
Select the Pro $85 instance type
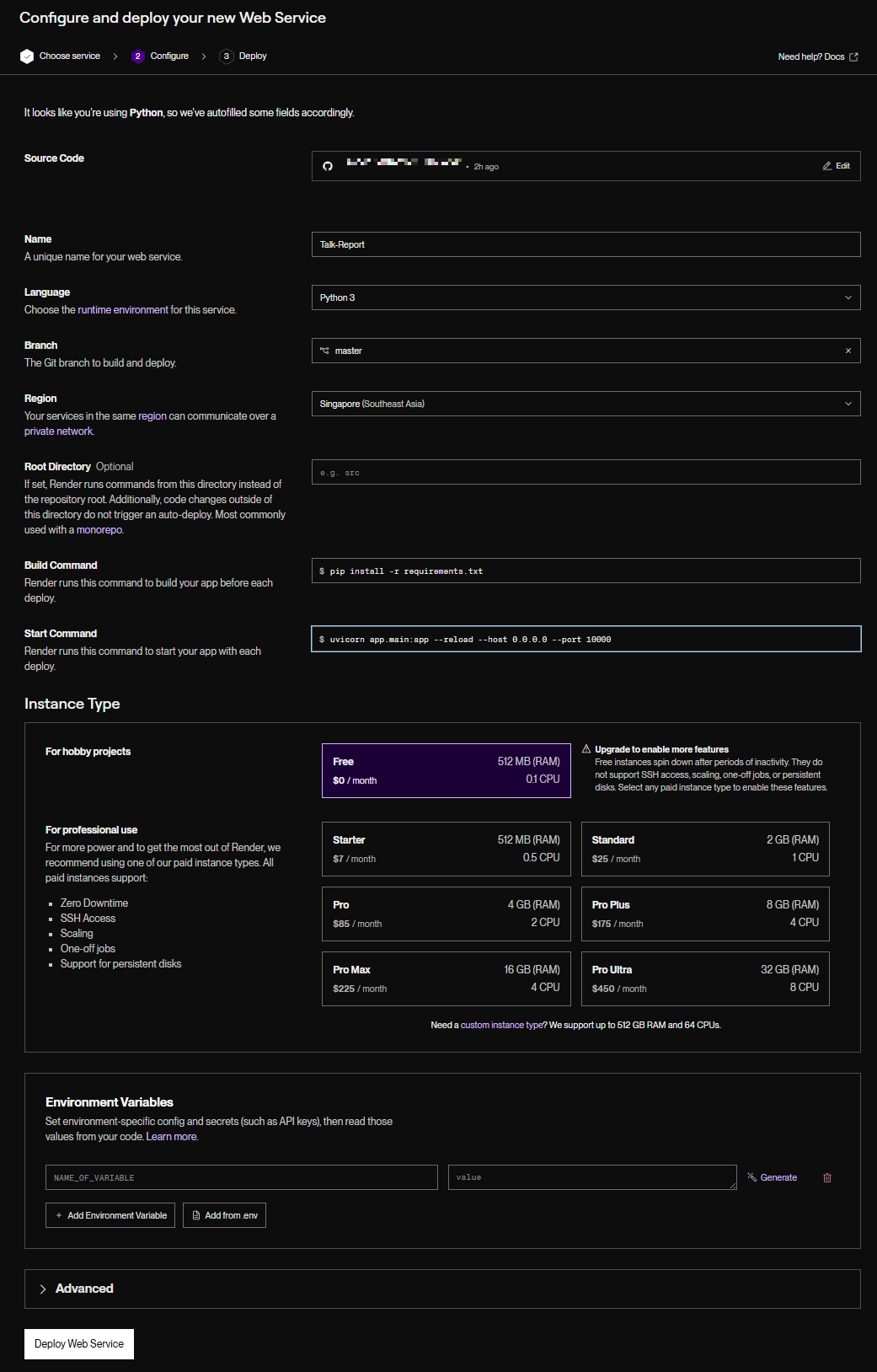tap(447, 914)
